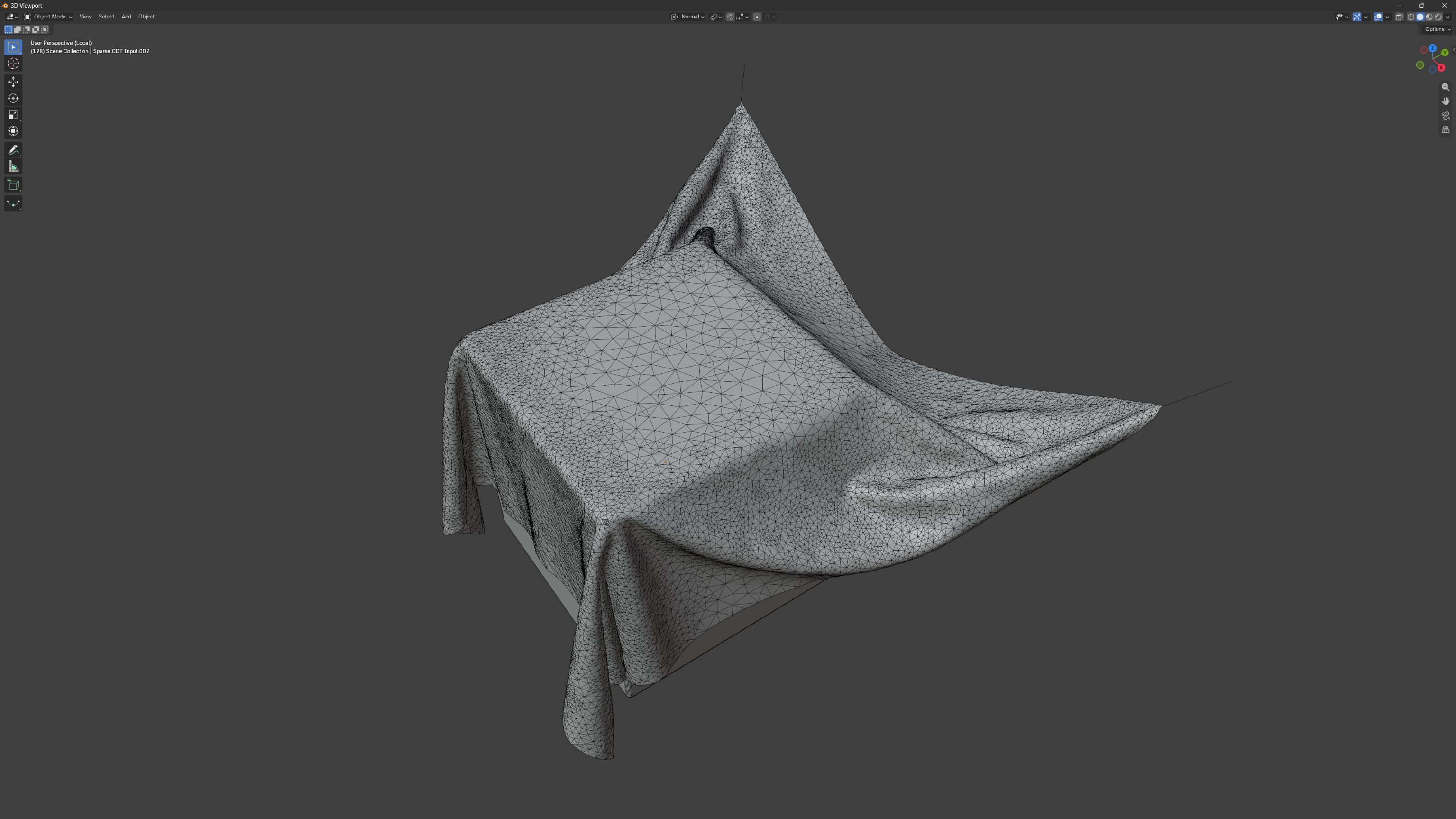Viewport: 1456px width, 819px height.
Task: Click the Pan hand viewport icon
Action: click(1445, 101)
